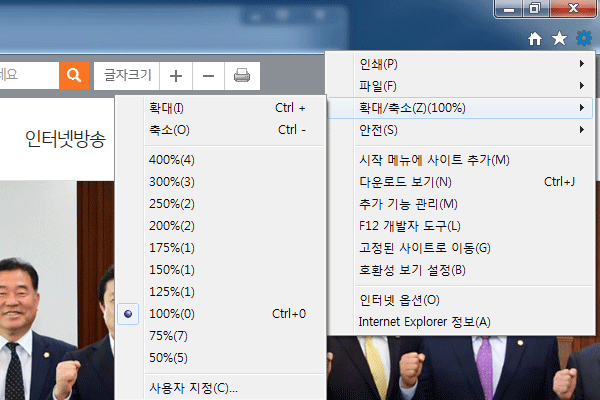Set zoom to 250%(2)
The image size is (600, 400).
pyautogui.click(x=221, y=204)
